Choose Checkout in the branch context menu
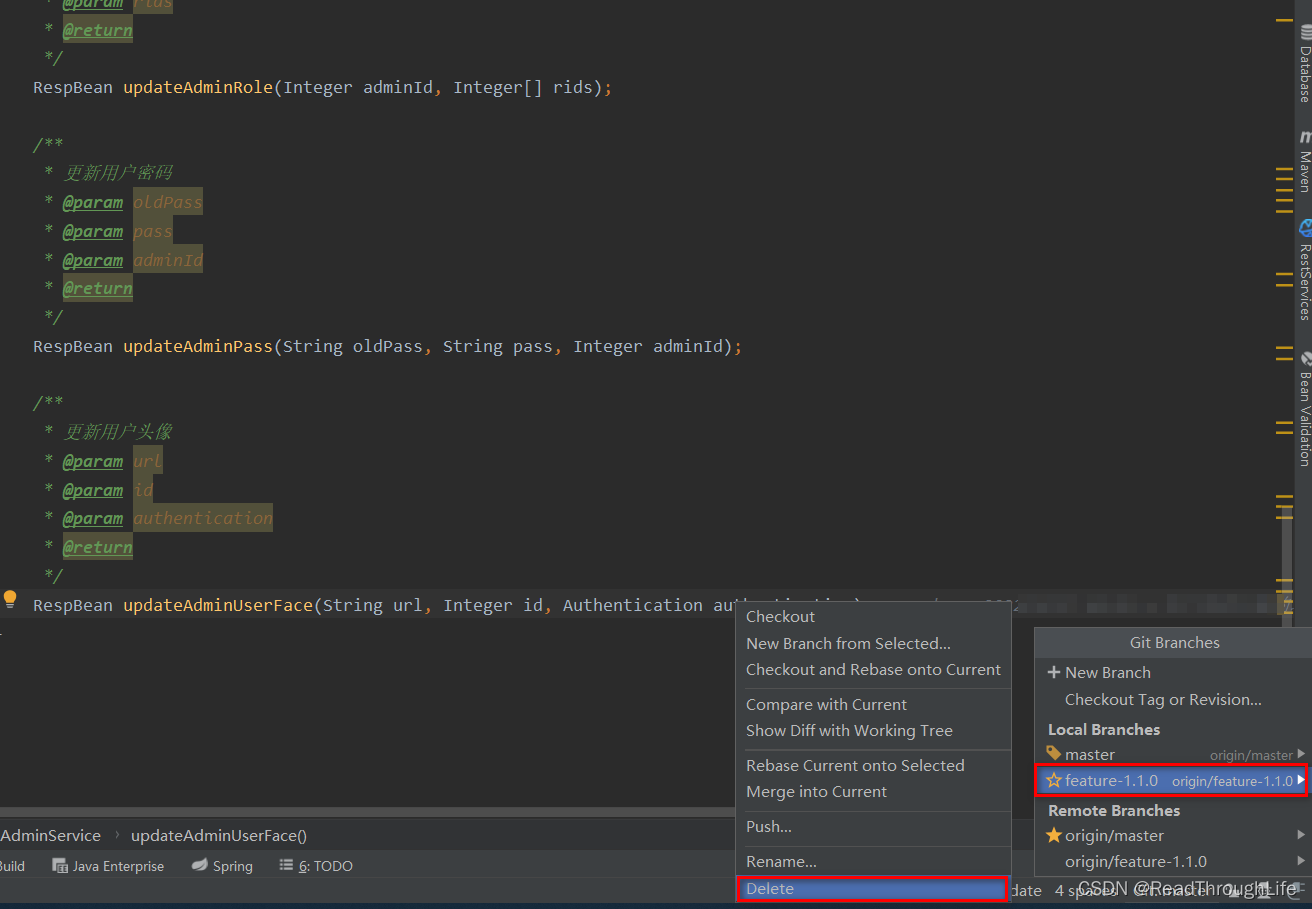1312x909 pixels. 873,617
